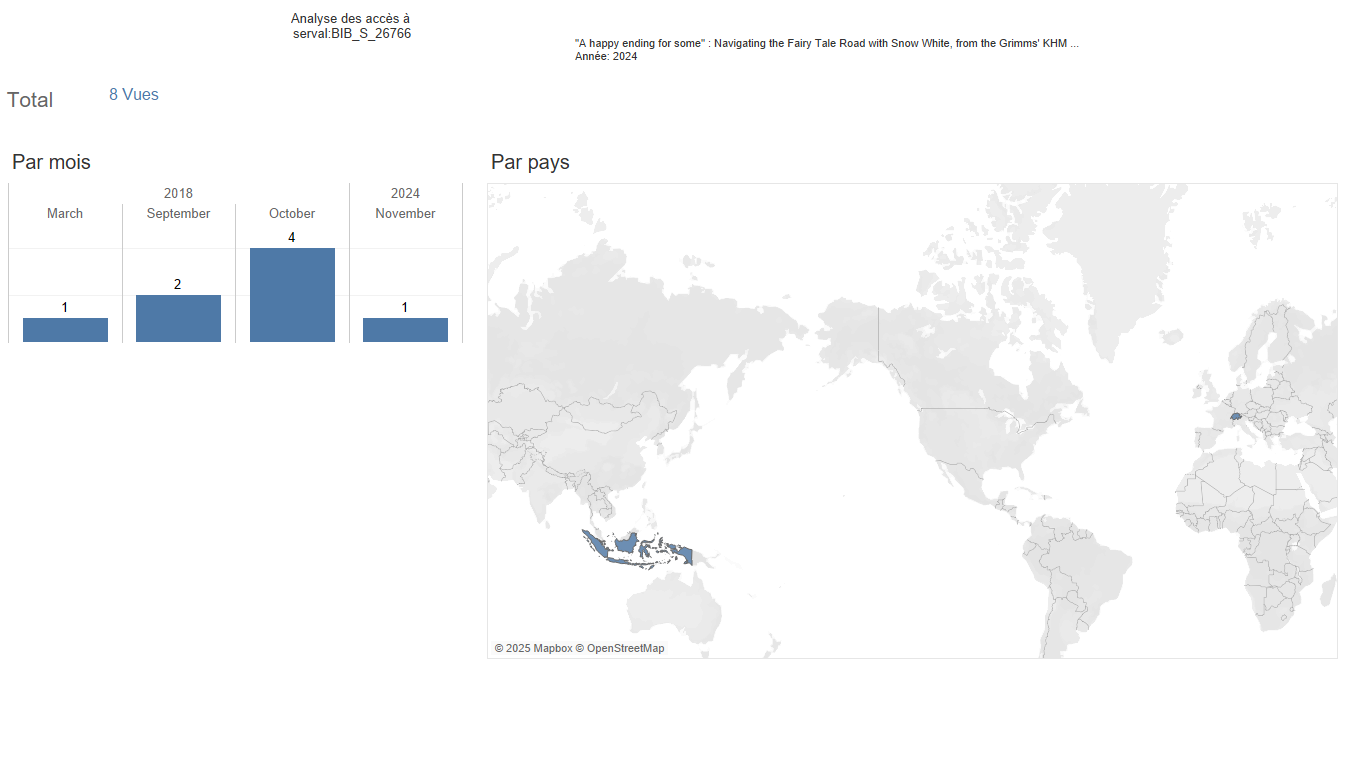The image size is (1366, 768).
Task: Click the 'November' month header
Action: click(x=405, y=213)
